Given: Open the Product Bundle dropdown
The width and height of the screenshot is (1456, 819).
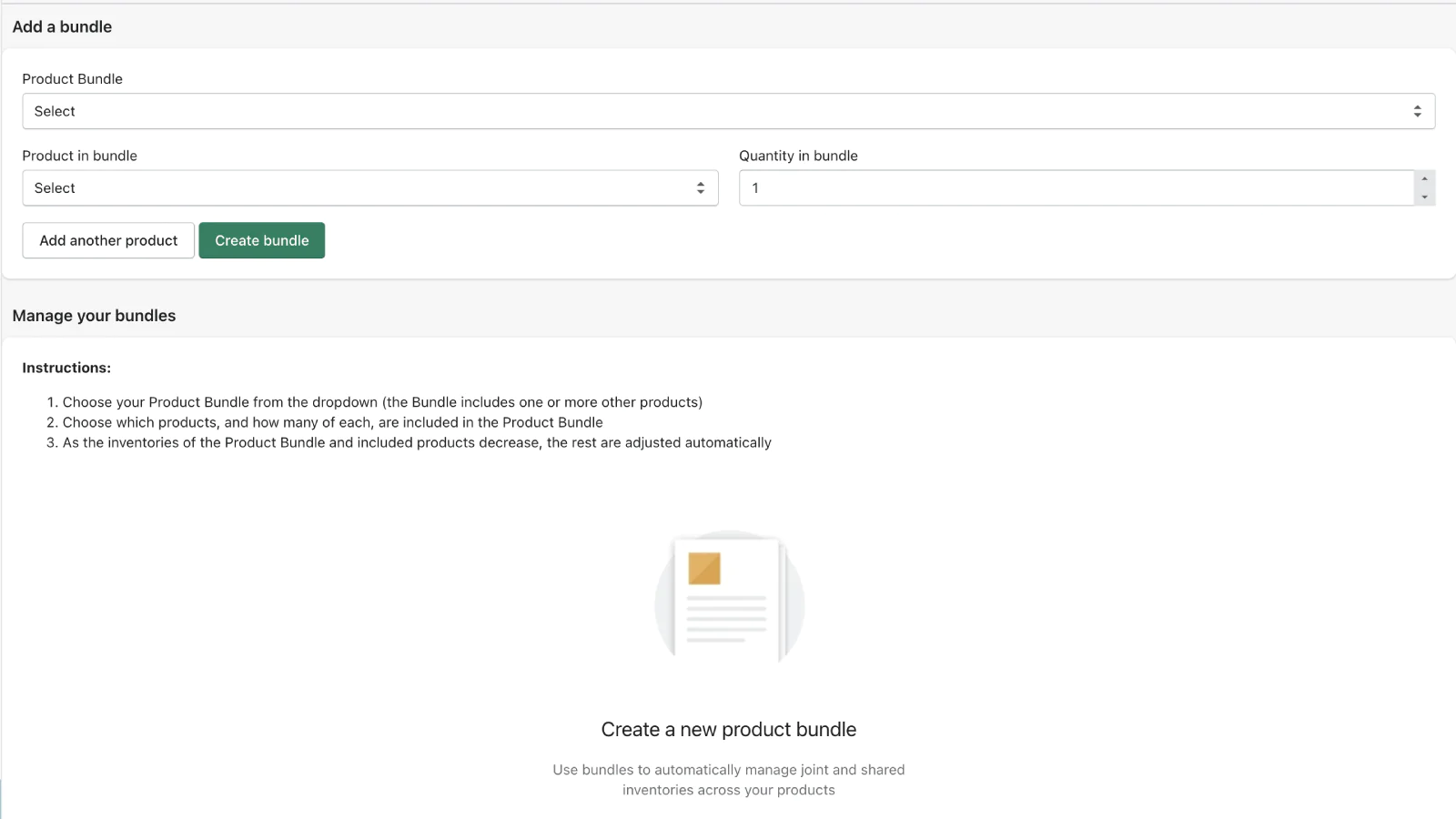Looking at the screenshot, I should [x=728, y=111].
